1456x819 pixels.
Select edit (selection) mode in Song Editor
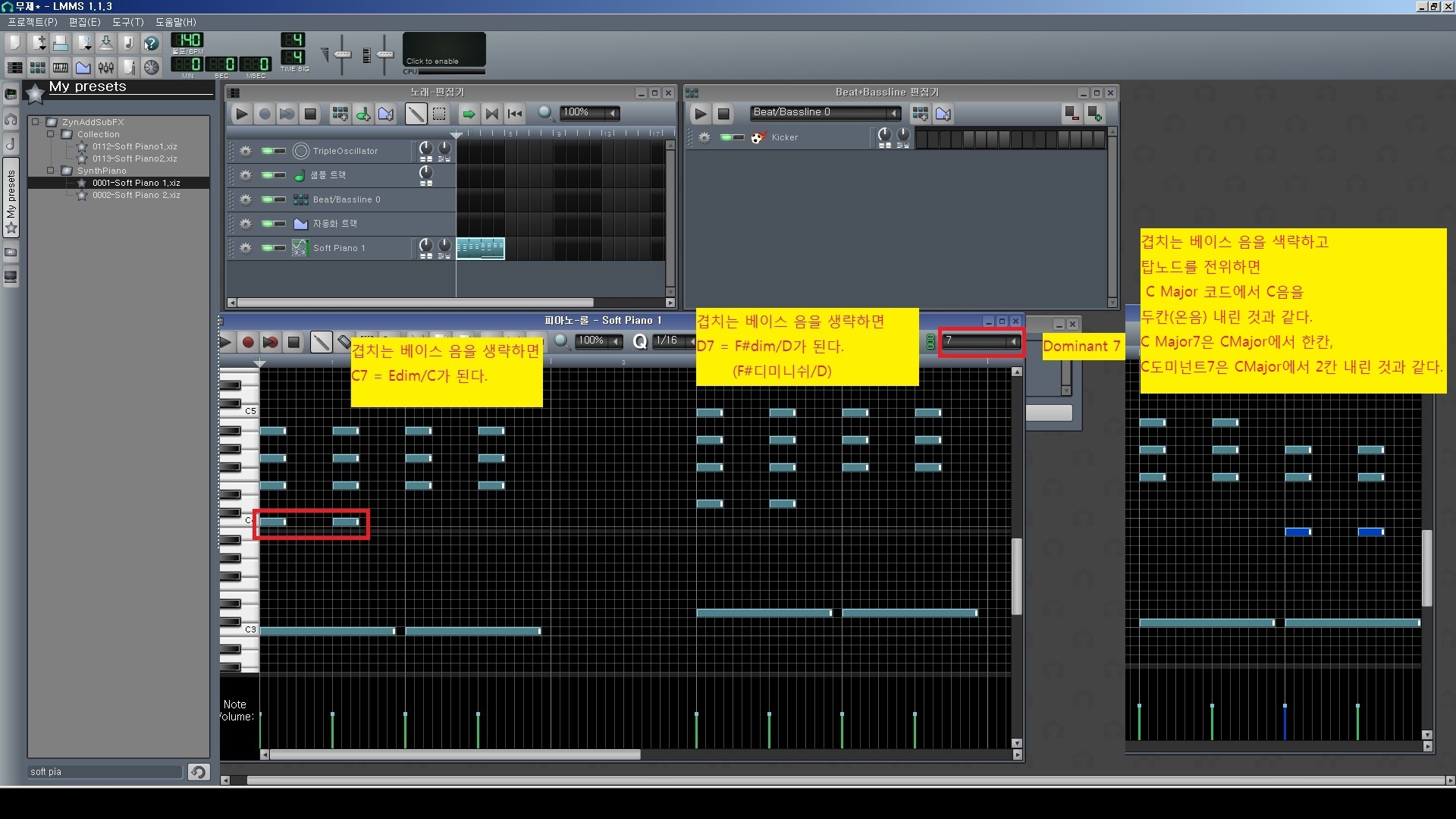point(439,114)
